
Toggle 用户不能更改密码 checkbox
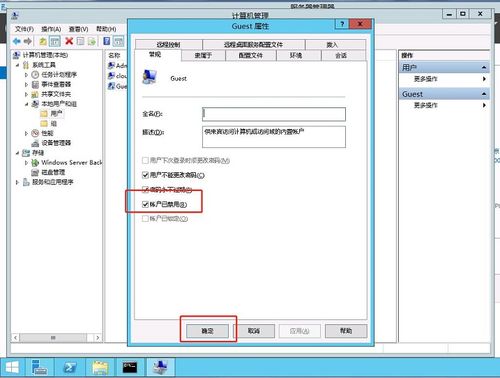tap(145, 175)
